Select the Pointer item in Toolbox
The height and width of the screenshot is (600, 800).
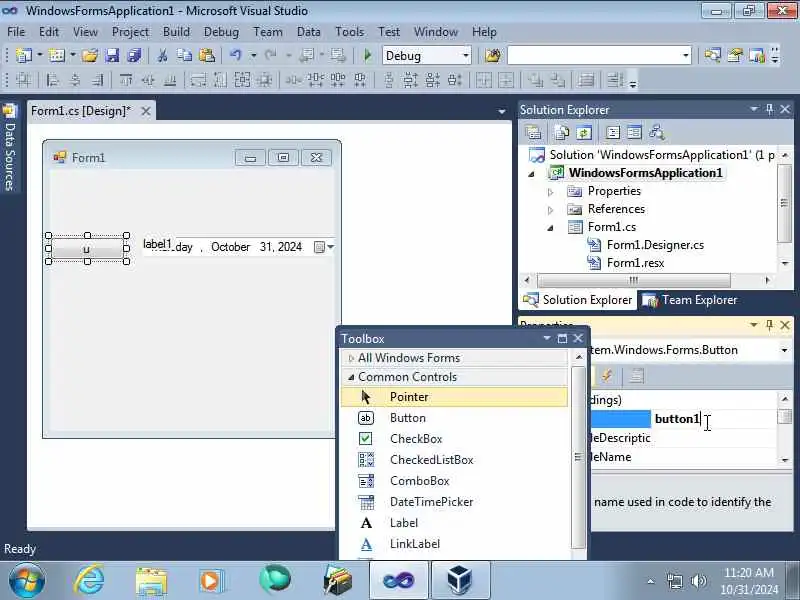coord(454,397)
